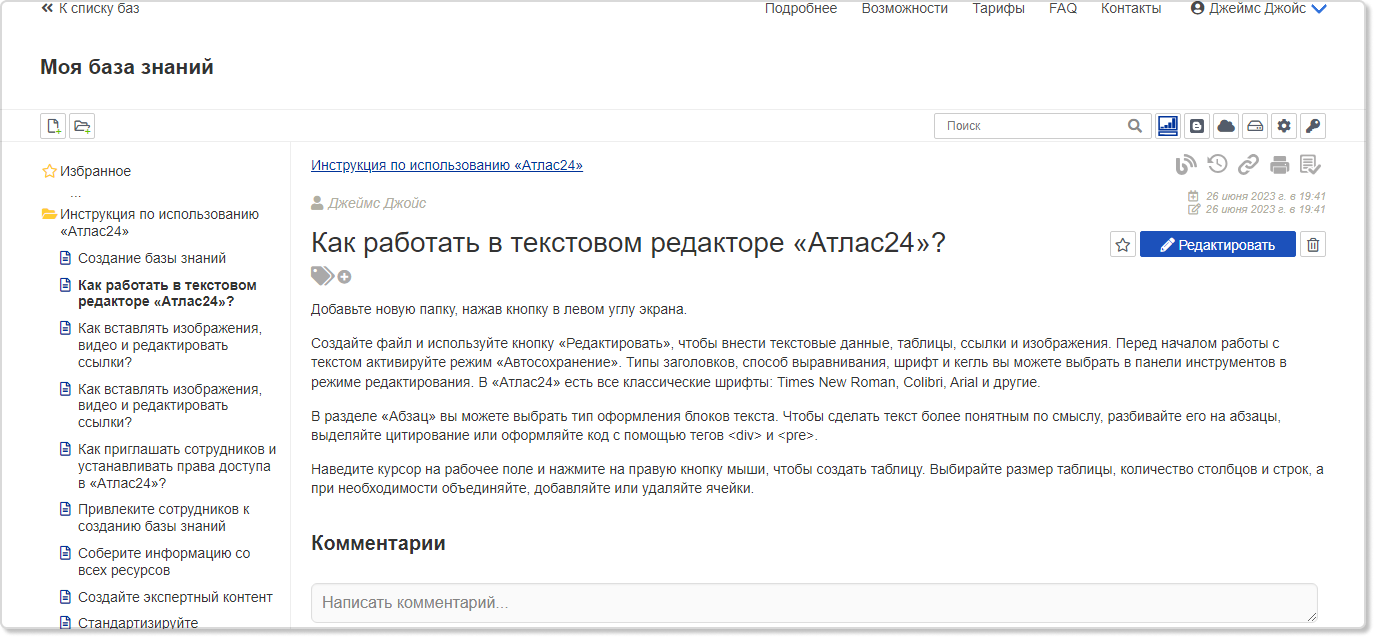Open the cloud icon in the toolbar
The width and height of the screenshot is (1374, 637).
(x=1226, y=126)
